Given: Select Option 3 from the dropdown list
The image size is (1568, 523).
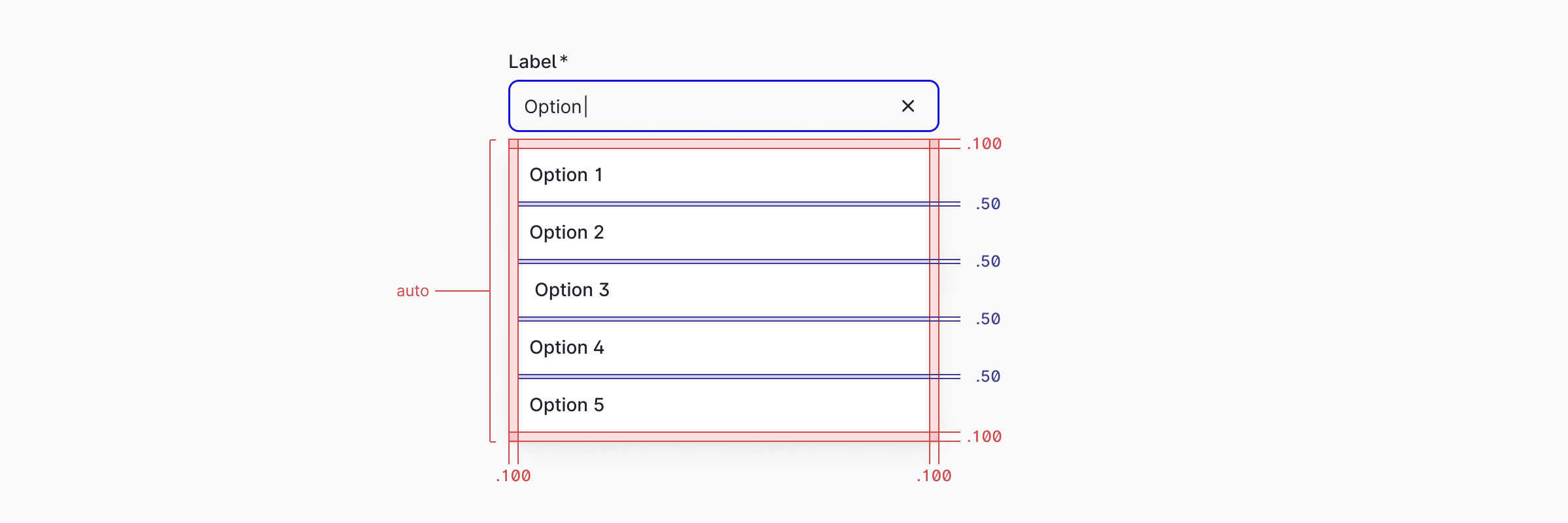Looking at the screenshot, I should pyautogui.click(x=572, y=290).
